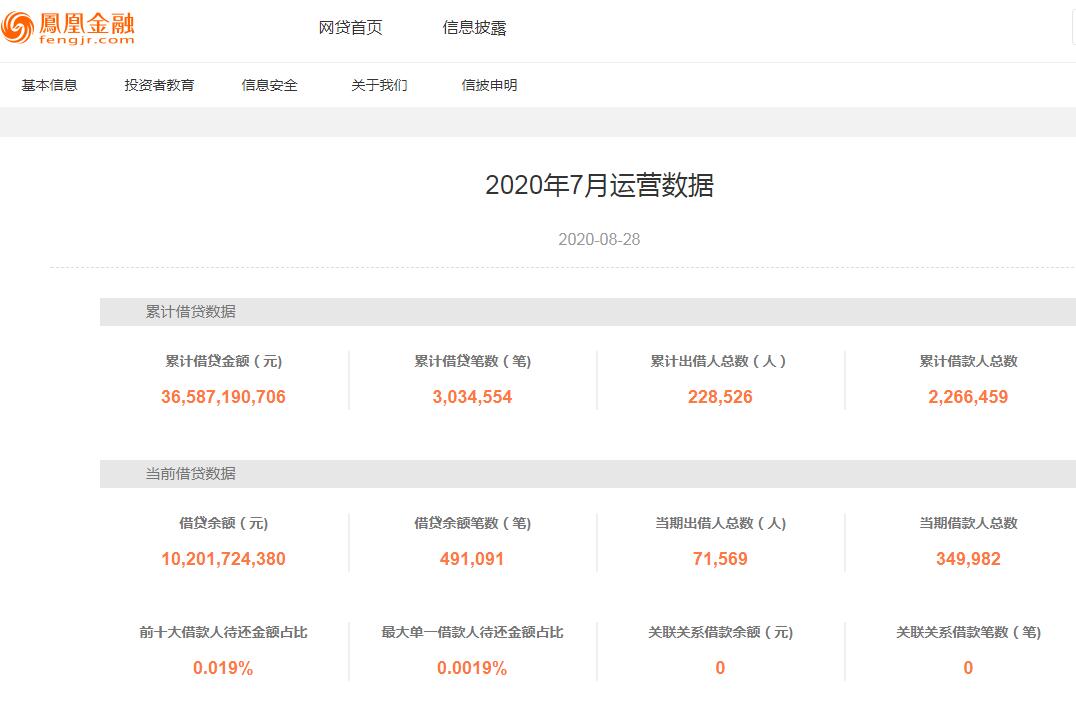This screenshot has width=1076, height=708.
Task: Select the 基本信息 submenu item
Action: 49,85
